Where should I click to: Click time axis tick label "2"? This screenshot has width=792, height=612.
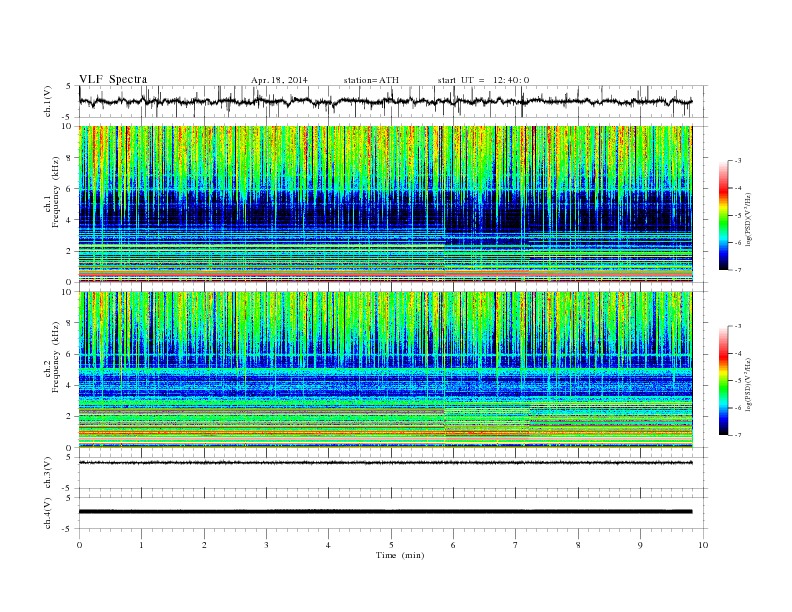point(204,545)
